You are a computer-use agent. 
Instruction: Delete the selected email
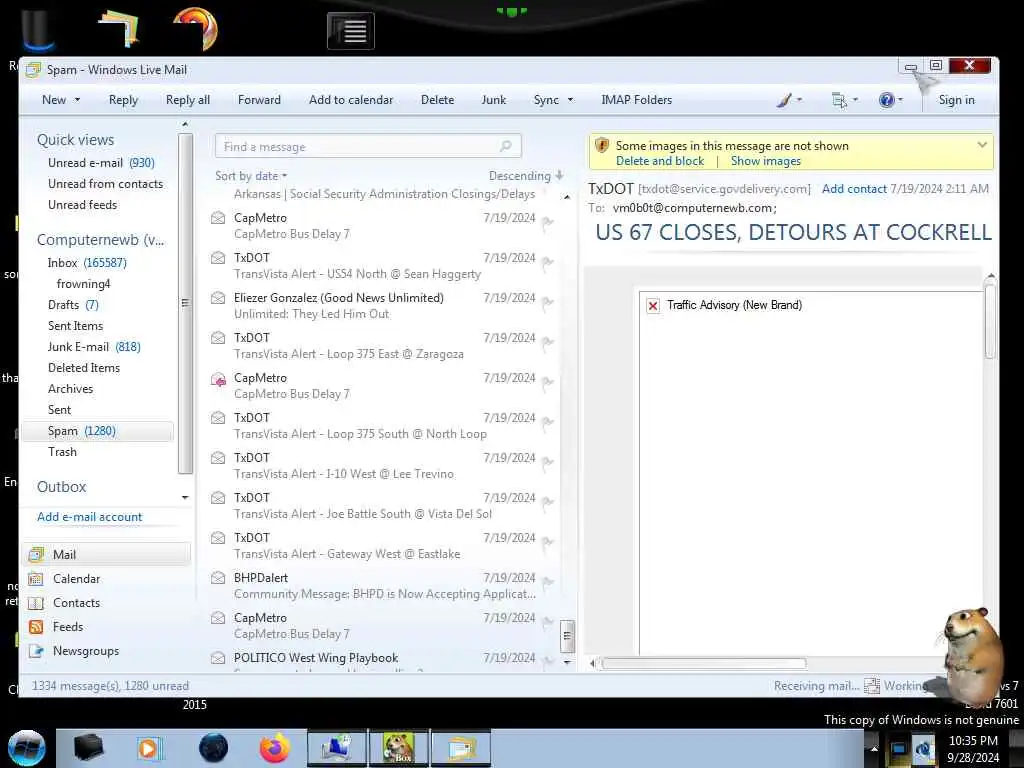(x=438, y=100)
